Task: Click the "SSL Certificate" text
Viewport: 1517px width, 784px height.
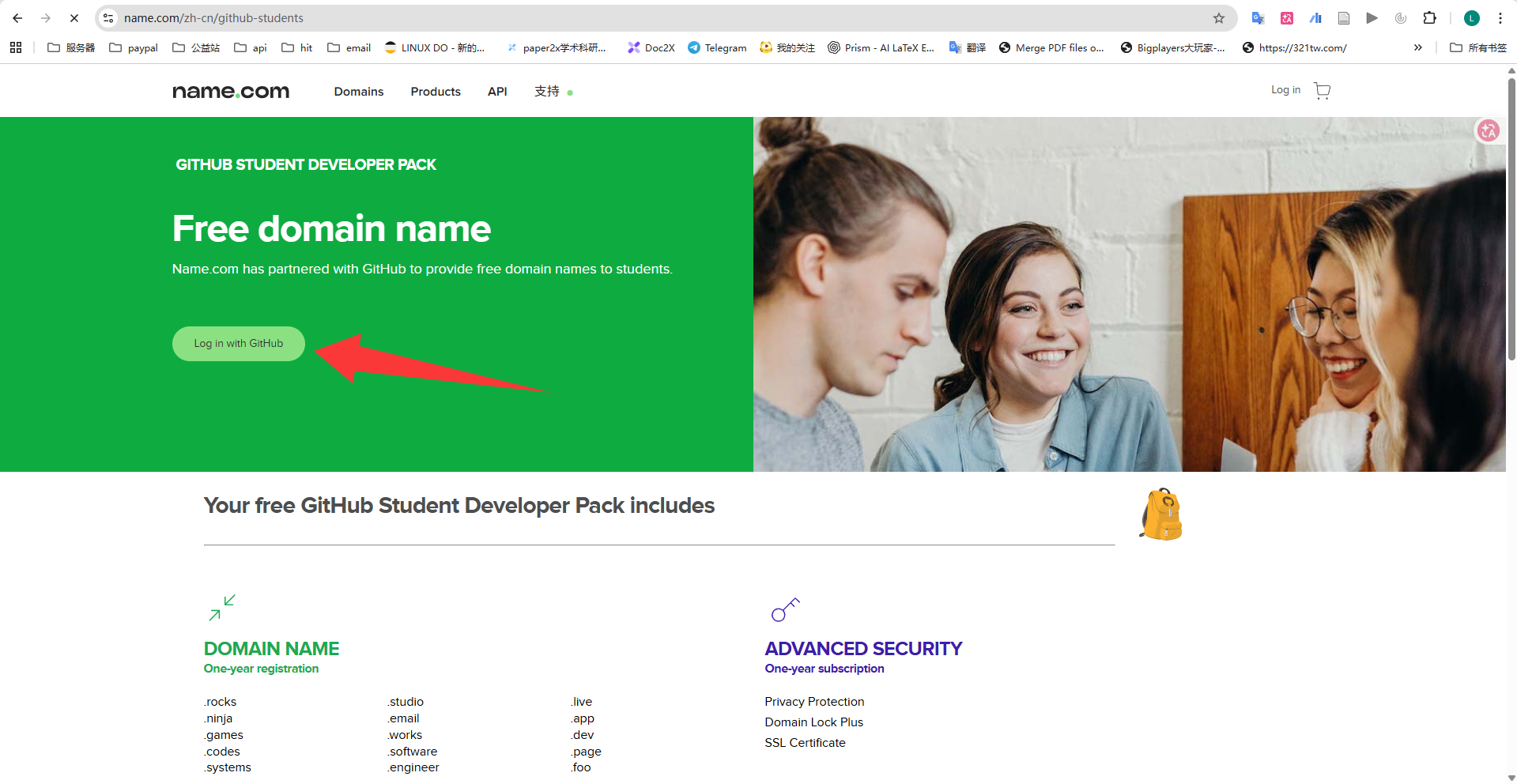Action: pyautogui.click(x=805, y=743)
